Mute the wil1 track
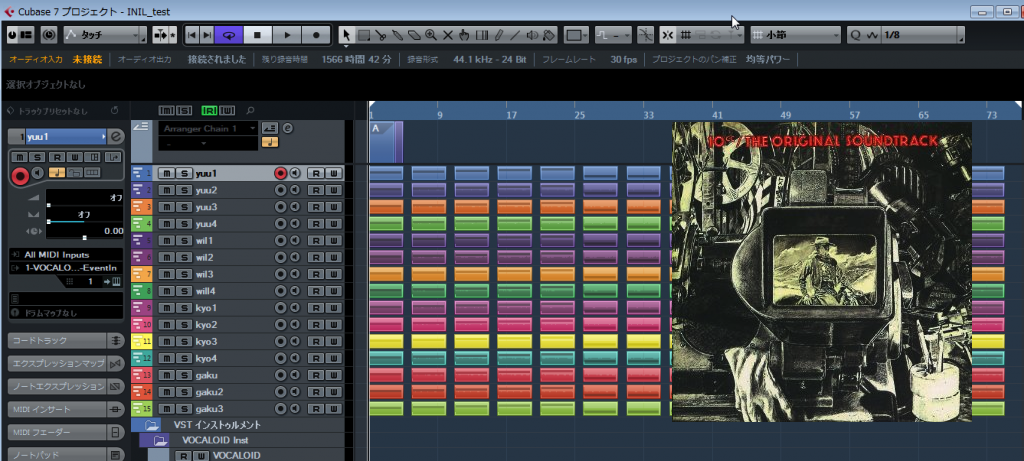Image resolution: width=1024 pixels, height=461 pixels. (167, 240)
